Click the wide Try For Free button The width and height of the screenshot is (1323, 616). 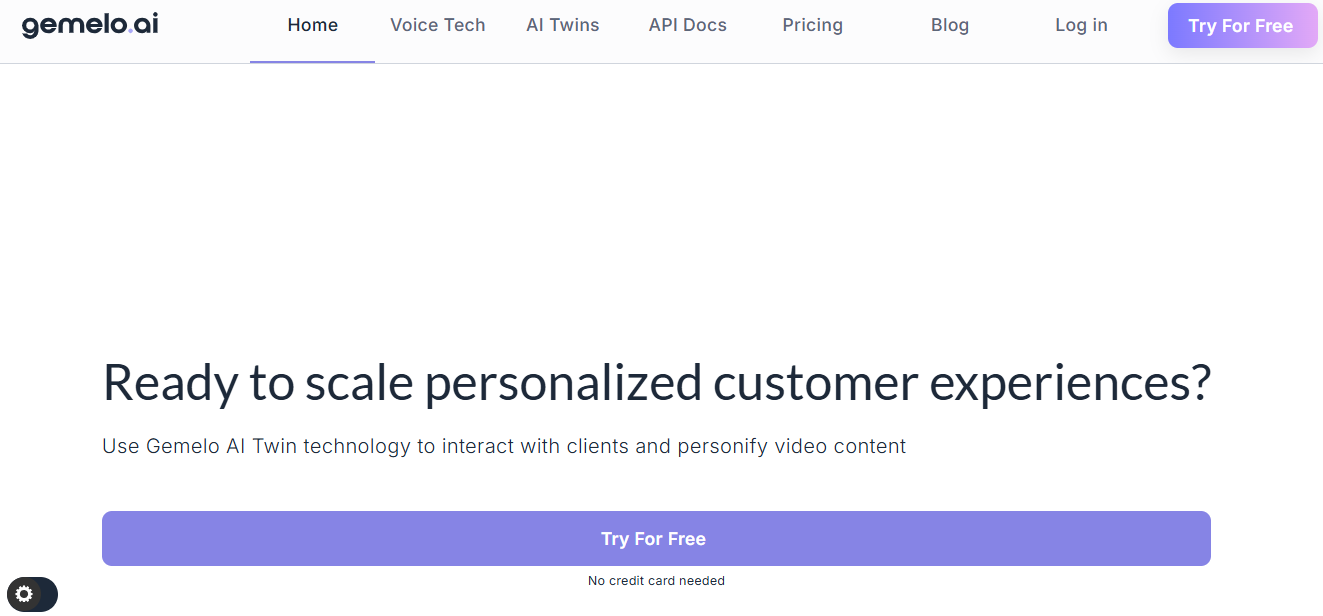pos(656,539)
